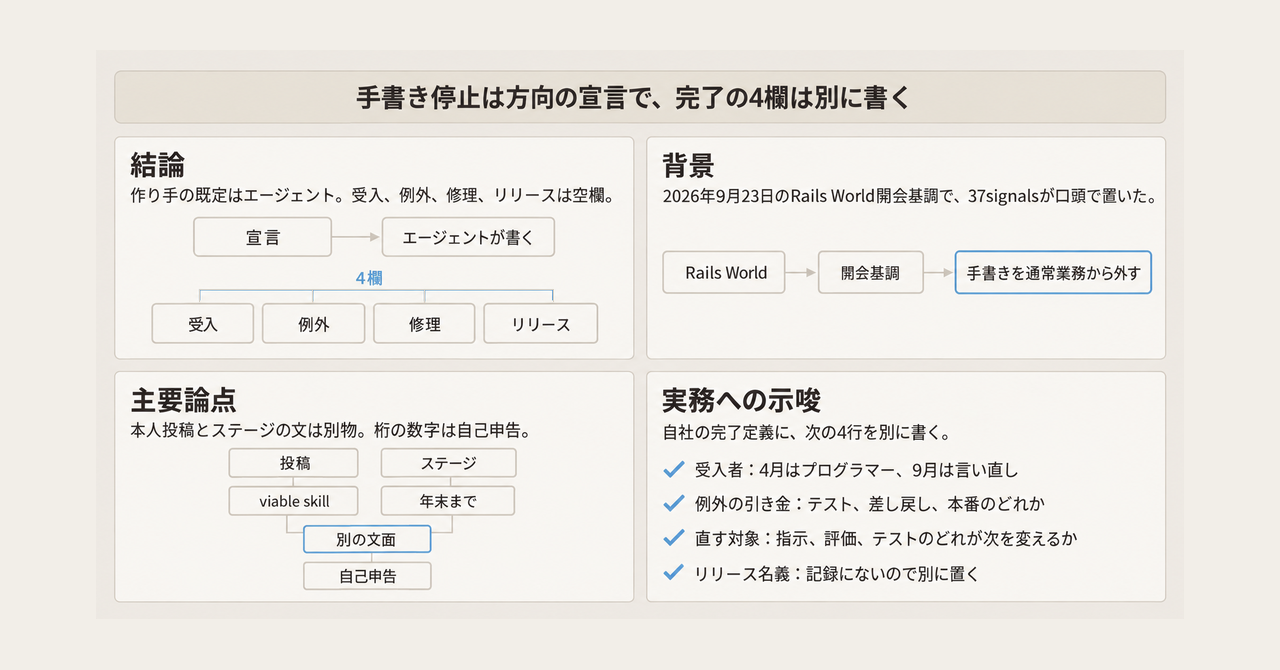Select the viable skill box

click(294, 501)
